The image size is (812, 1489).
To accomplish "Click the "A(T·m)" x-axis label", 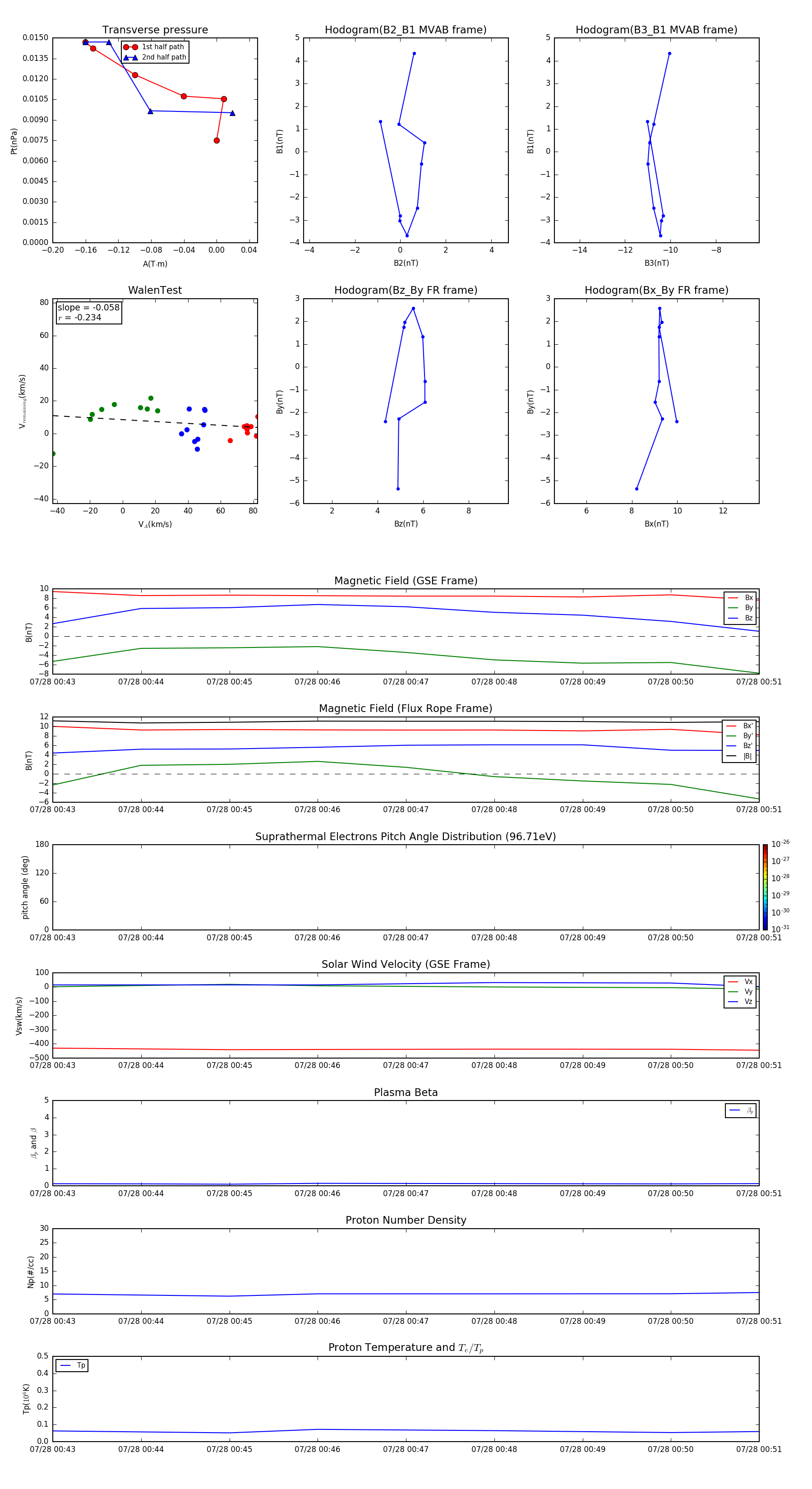I will 155,264.
